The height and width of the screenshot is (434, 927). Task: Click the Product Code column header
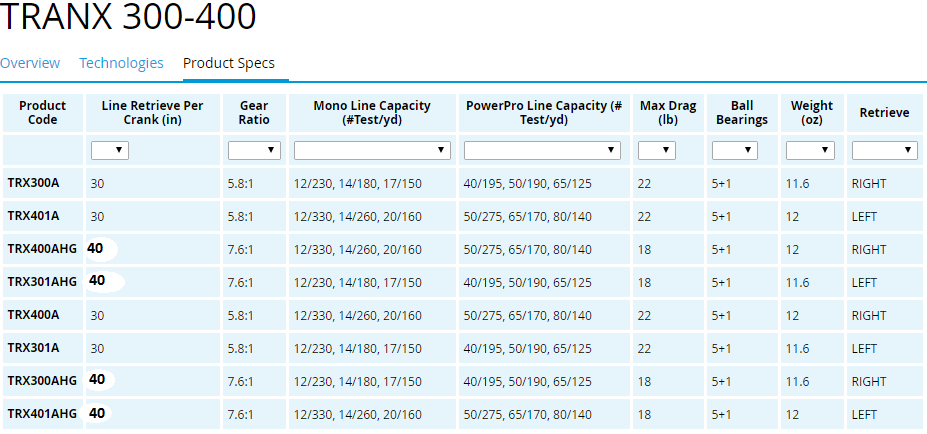(43, 113)
